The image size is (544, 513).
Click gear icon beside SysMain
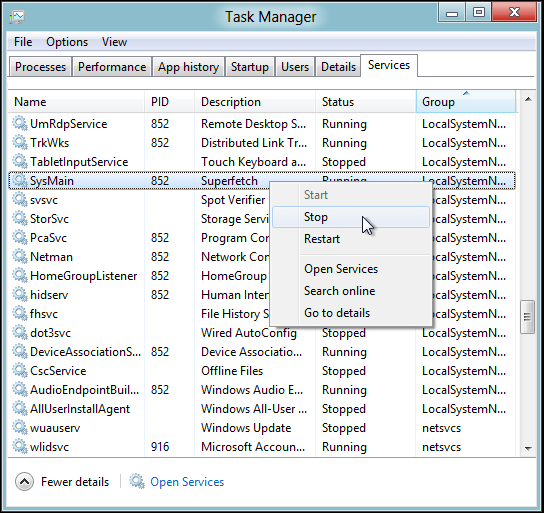tap(20, 180)
